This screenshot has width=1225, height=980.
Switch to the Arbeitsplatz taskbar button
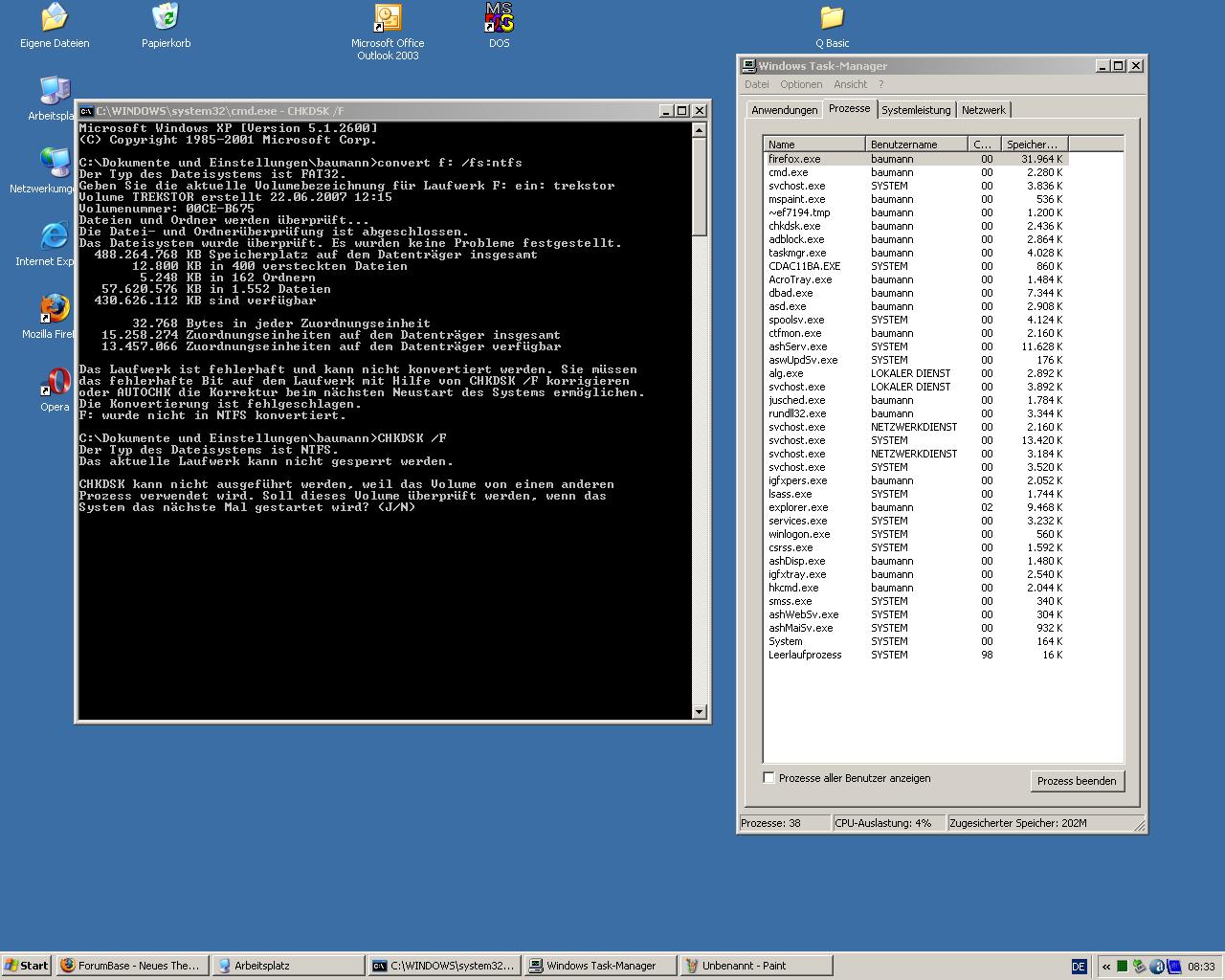click(289, 966)
